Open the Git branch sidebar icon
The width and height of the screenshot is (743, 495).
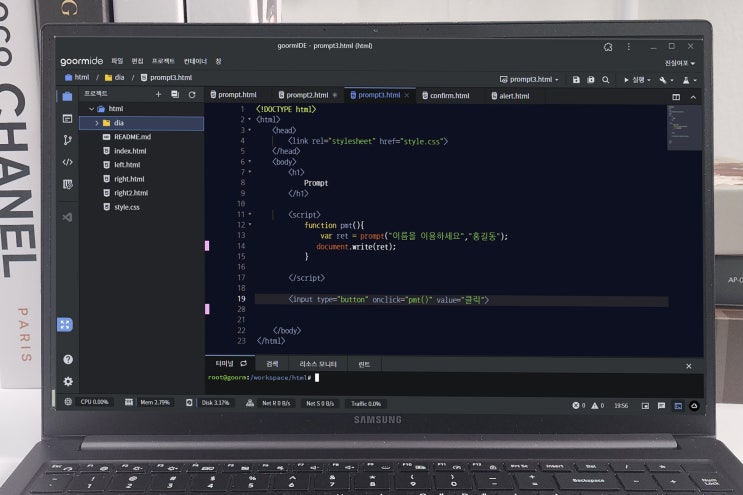67,140
